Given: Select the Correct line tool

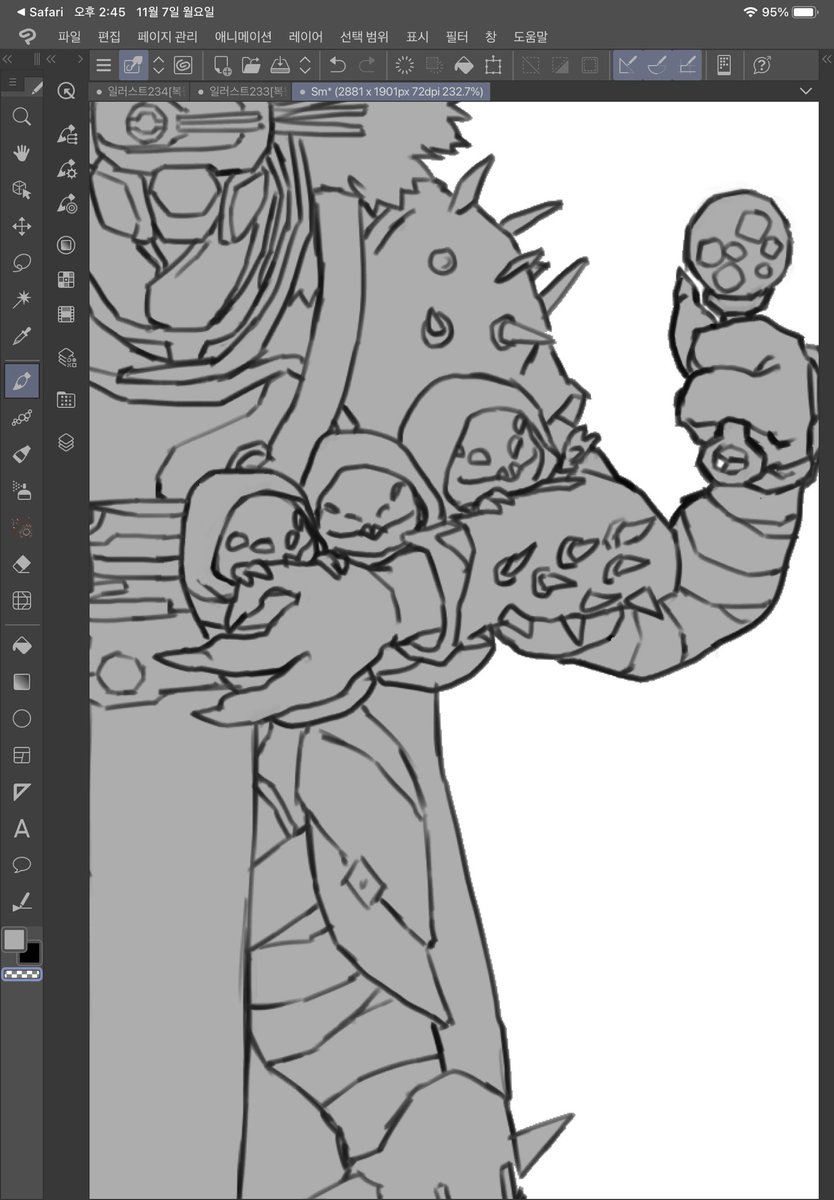Looking at the screenshot, I should pyautogui.click(x=21, y=902).
